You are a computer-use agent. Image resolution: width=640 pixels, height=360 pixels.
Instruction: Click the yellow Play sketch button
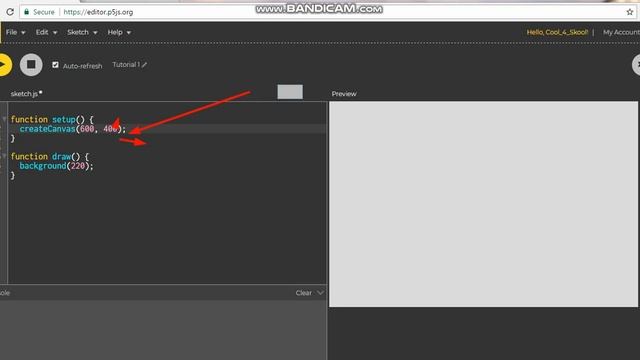pyautogui.click(x=5, y=64)
